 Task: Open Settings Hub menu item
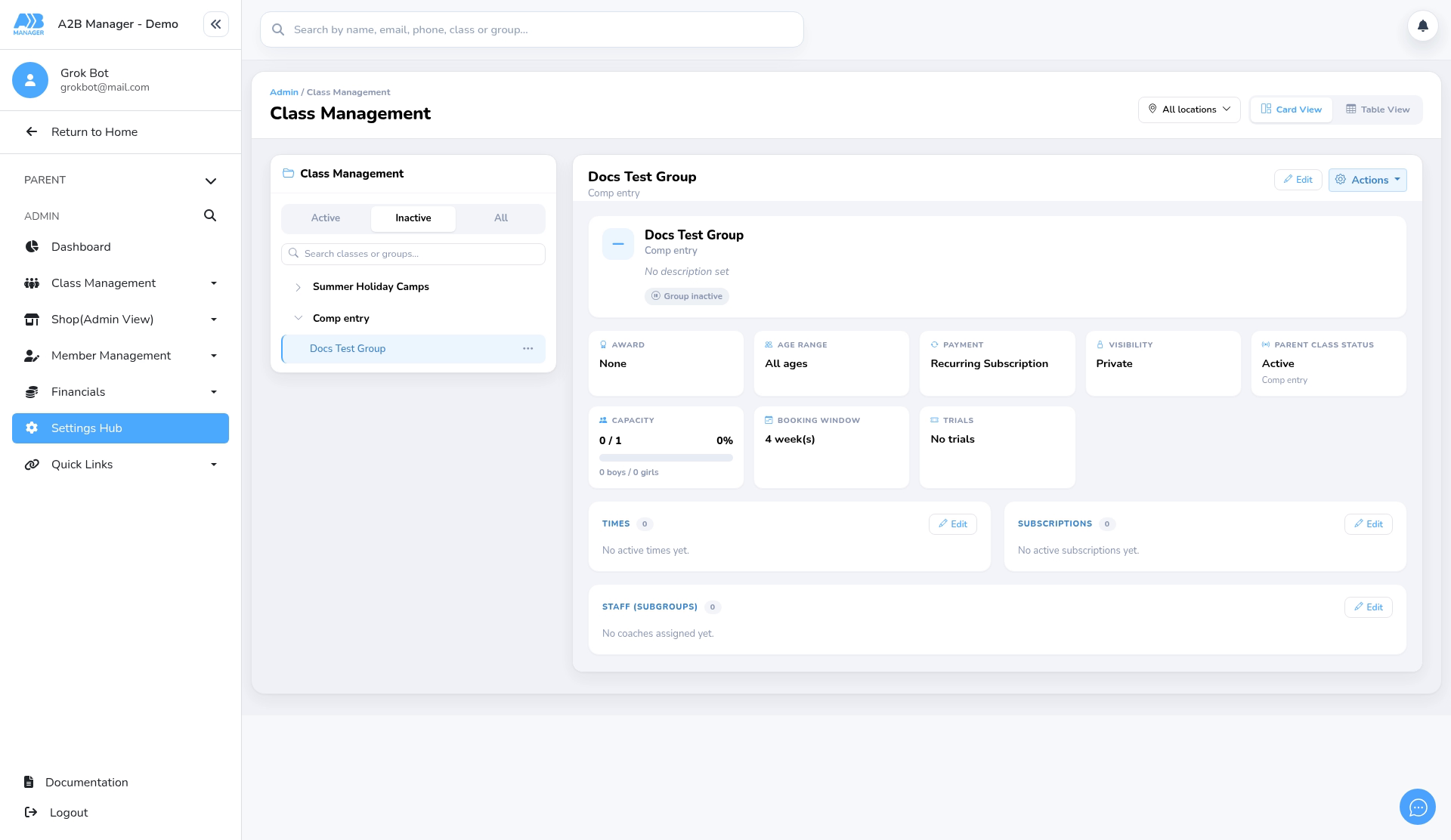click(120, 428)
